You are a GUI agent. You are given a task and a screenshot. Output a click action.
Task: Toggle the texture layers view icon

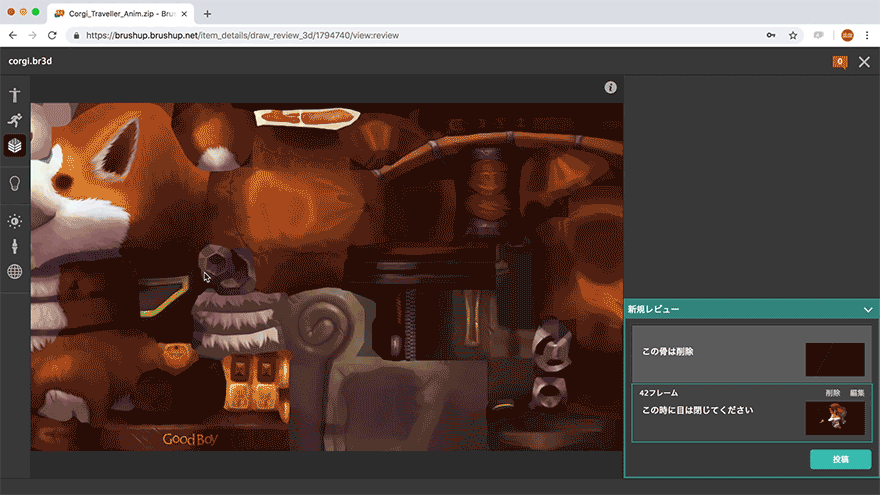(15, 145)
